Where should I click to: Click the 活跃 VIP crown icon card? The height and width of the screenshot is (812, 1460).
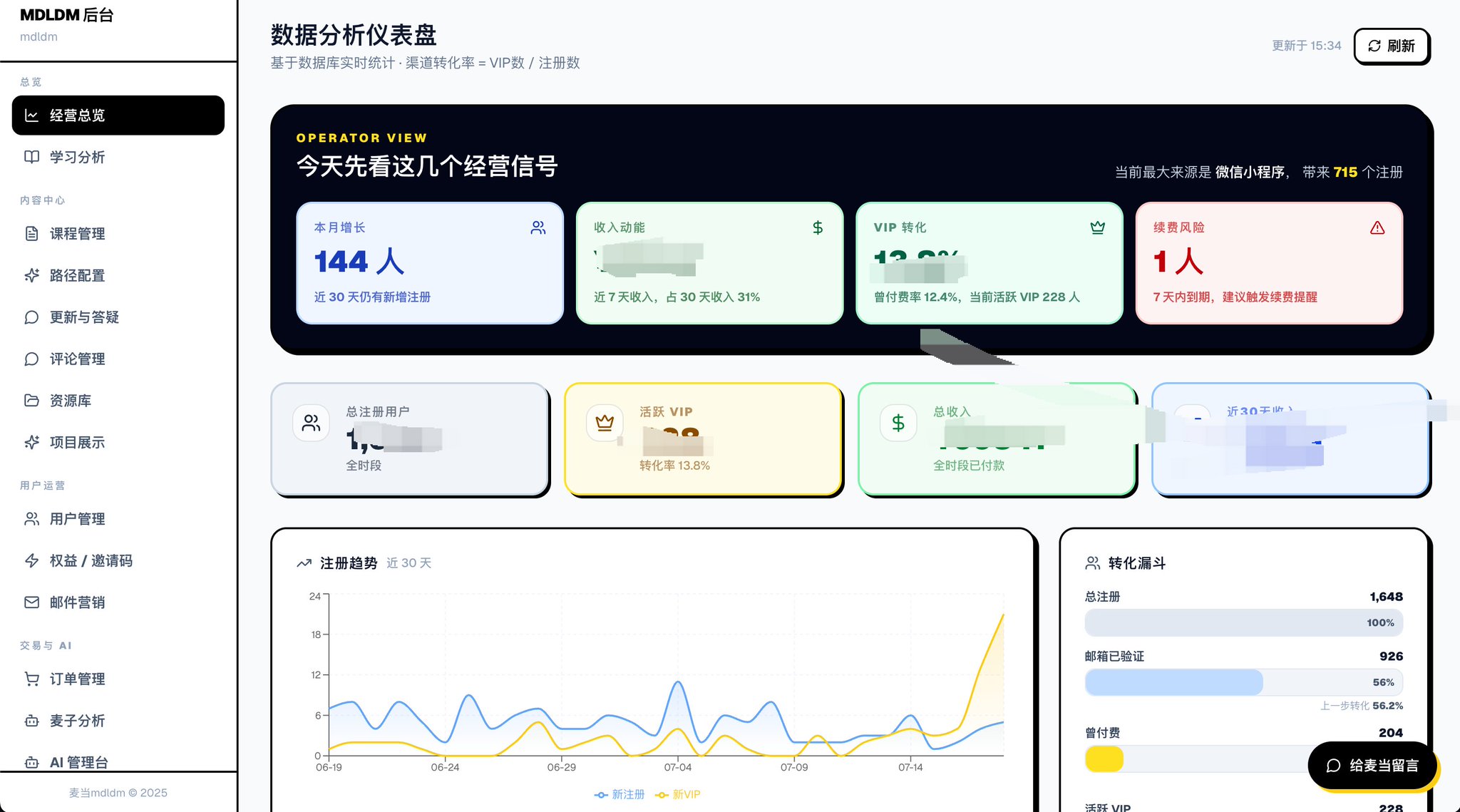click(x=702, y=438)
